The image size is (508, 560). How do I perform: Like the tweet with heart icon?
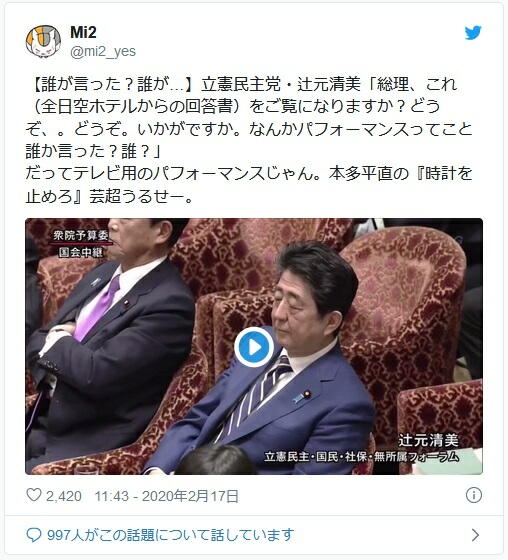pyautogui.click(x=34, y=495)
